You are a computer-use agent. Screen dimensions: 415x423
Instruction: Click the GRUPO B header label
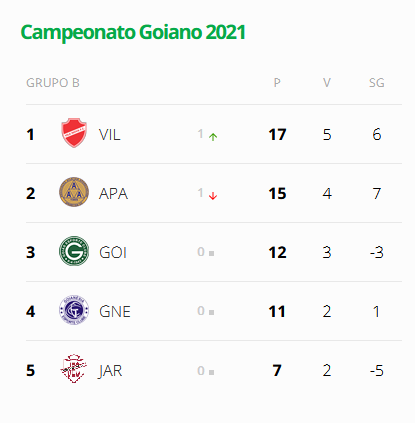tap(53, 83)
